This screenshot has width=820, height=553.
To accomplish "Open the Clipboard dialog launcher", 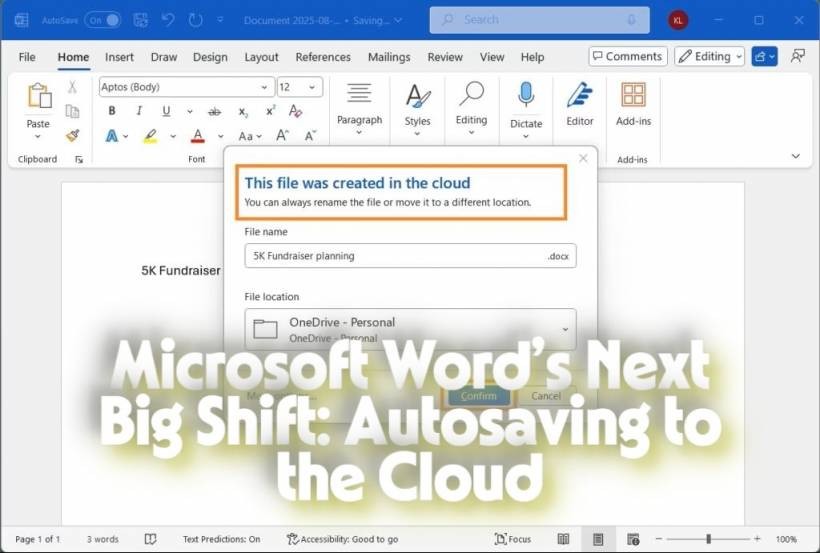I will pyautogui.click(x=79, y=160).
